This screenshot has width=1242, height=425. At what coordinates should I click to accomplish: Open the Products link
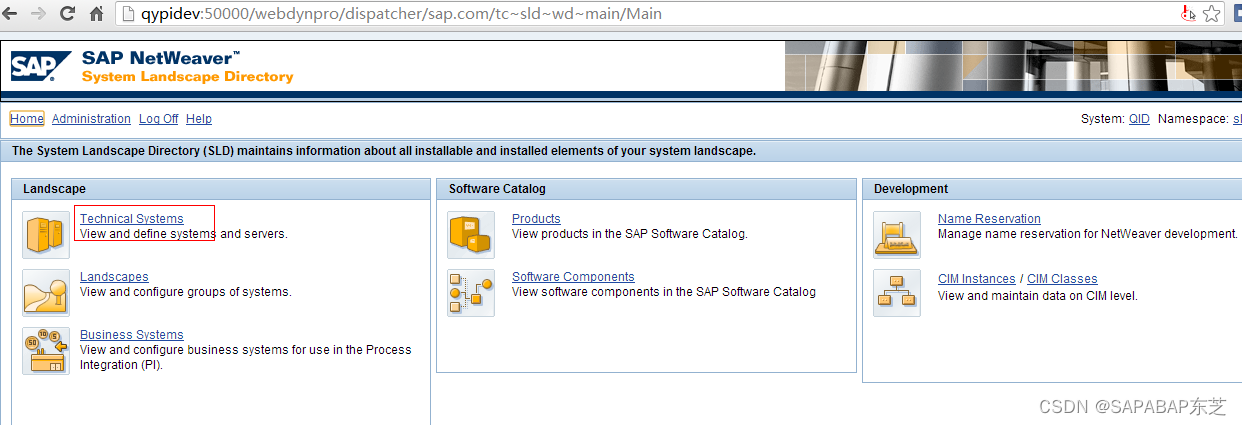coord(536,219)
